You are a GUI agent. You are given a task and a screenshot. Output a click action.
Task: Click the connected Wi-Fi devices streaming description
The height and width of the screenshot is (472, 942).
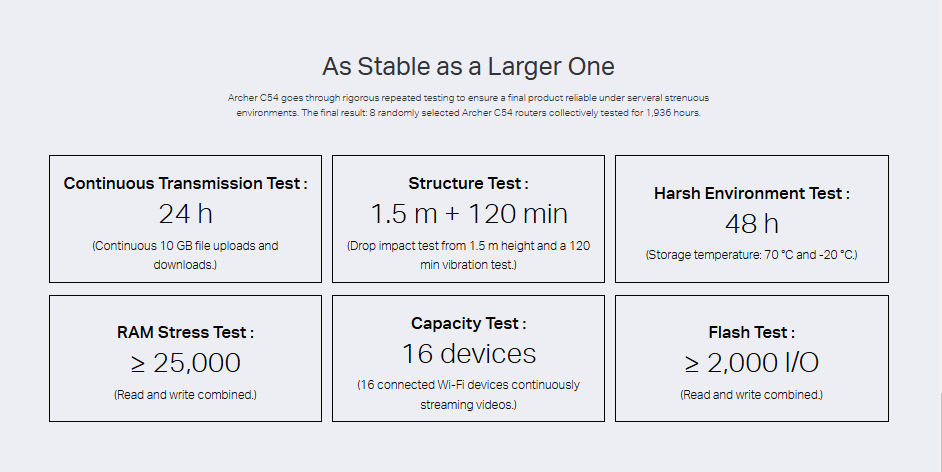(468, 394)
